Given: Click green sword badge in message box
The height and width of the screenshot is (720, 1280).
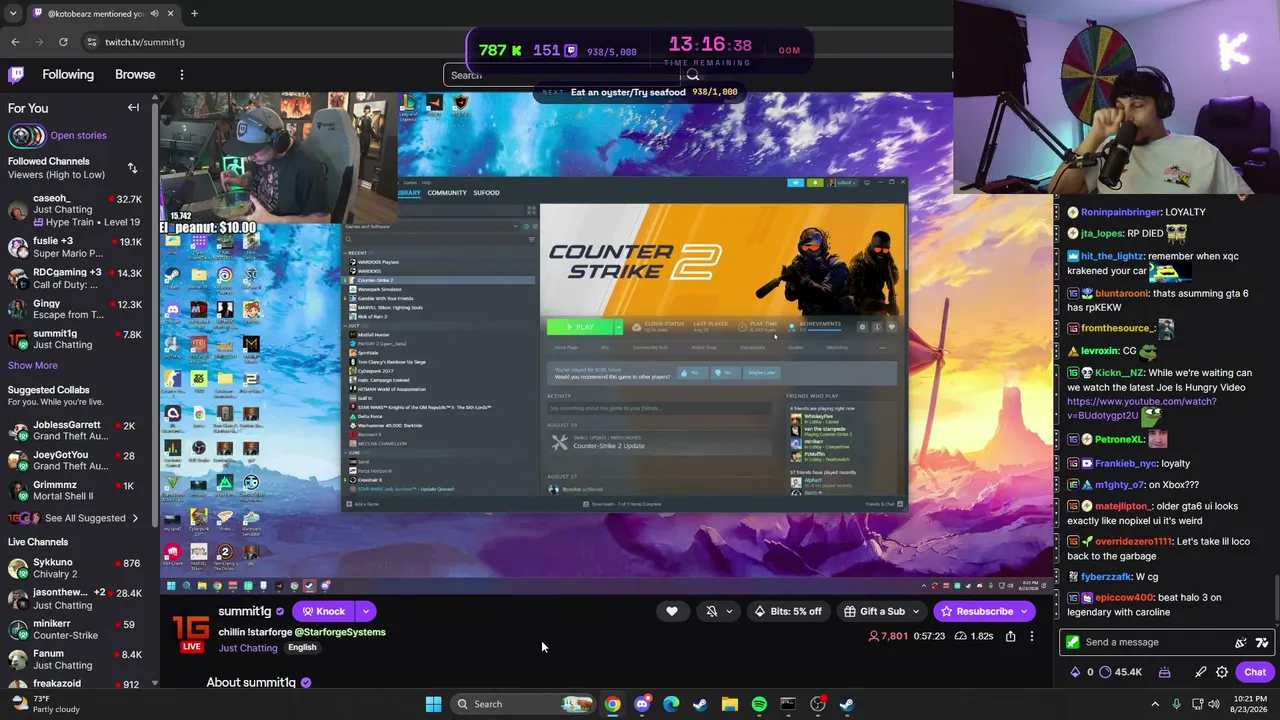Looking at the screenshot, I should pos(1073,642).
